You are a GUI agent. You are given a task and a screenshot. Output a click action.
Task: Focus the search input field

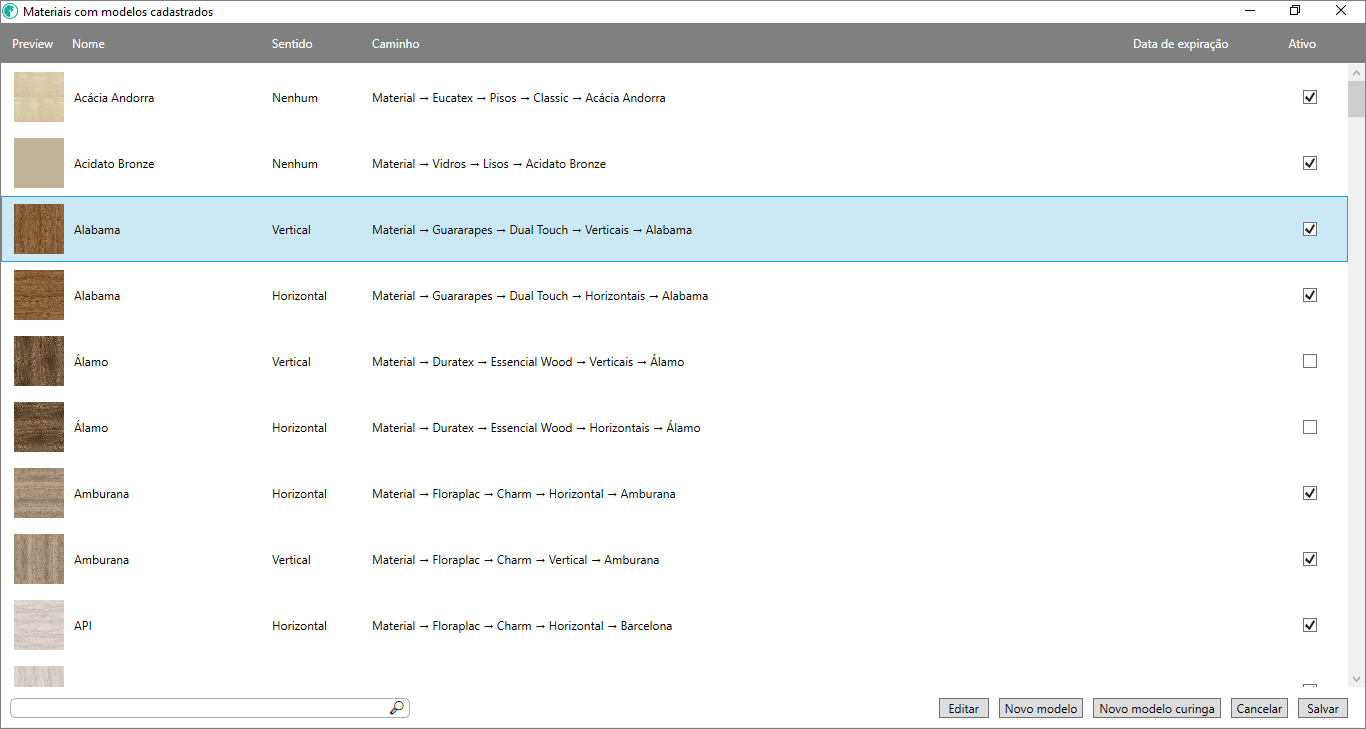[x=200, y=708]
